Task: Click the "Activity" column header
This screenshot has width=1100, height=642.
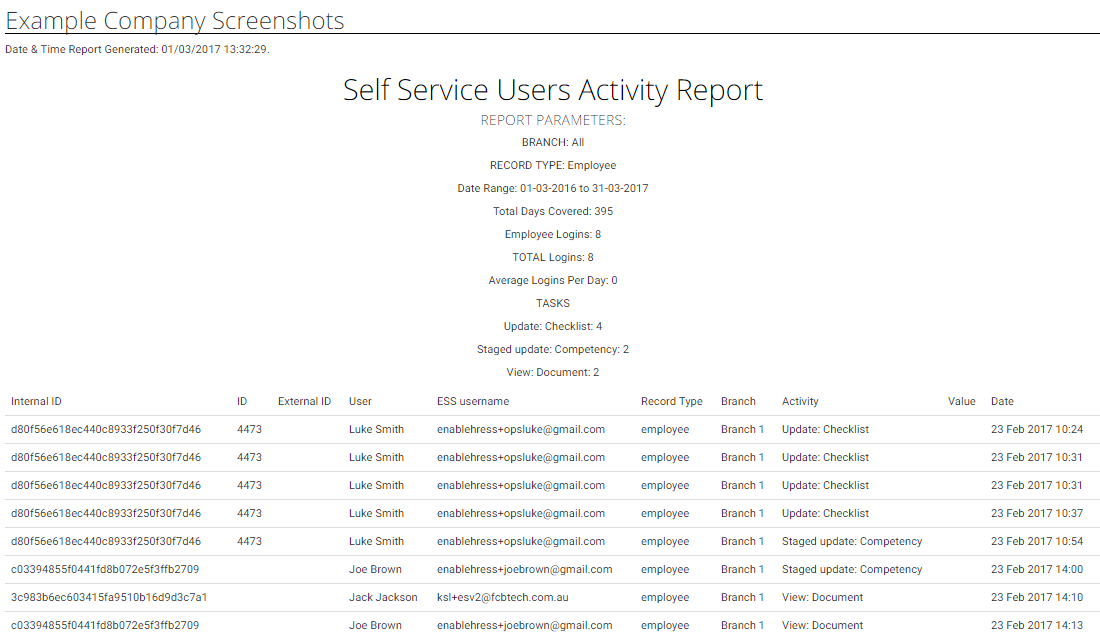Action: pyautogui.click(x=800, y=401)
